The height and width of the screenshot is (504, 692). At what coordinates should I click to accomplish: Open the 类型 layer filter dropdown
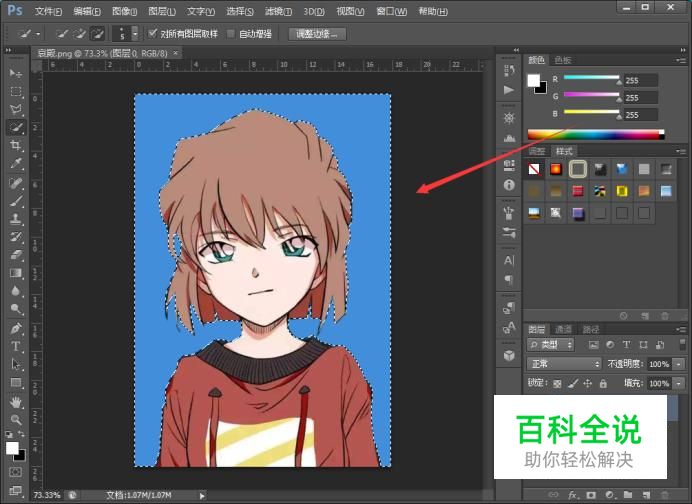[x=550, y=344]
